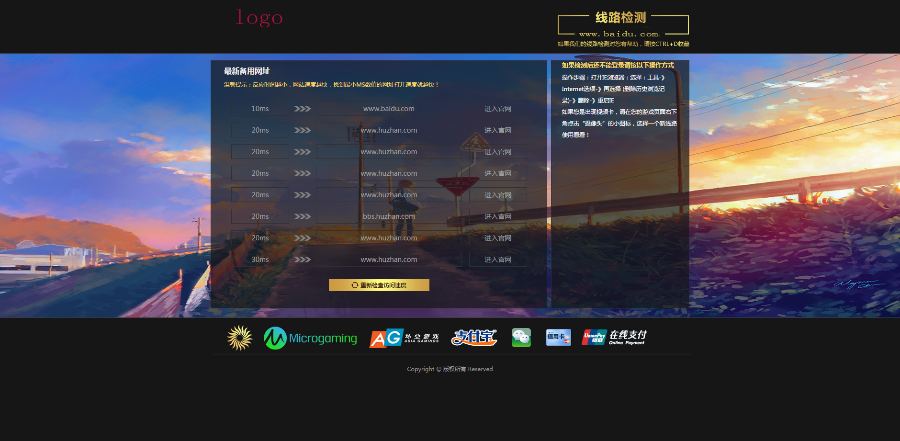Click the gold sunburst logo in the footer
900x441 pixels.
tap(239, 338)
